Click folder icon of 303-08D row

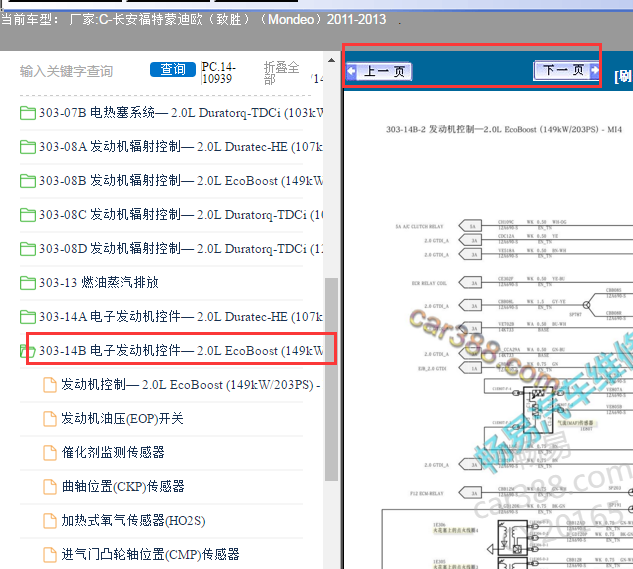click(x=27, y=249)
